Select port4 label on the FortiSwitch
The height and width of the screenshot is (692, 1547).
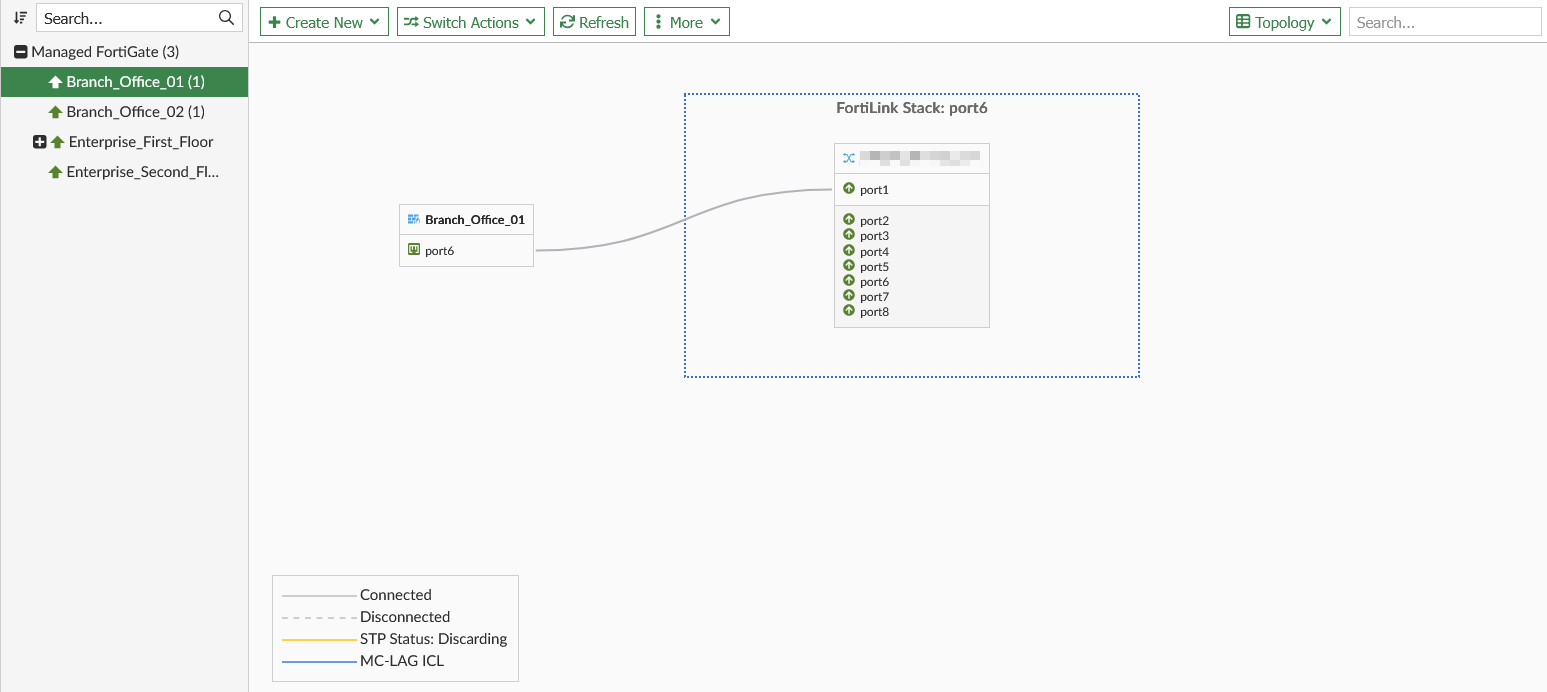pyautogui.click(x=874, y=252)
